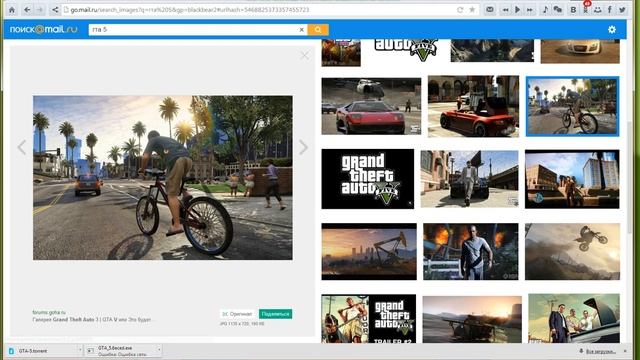This screenshot has height=360, width=640.
Task: Expand the GTA_5.exe download options arrow
Action: point(159,350)
